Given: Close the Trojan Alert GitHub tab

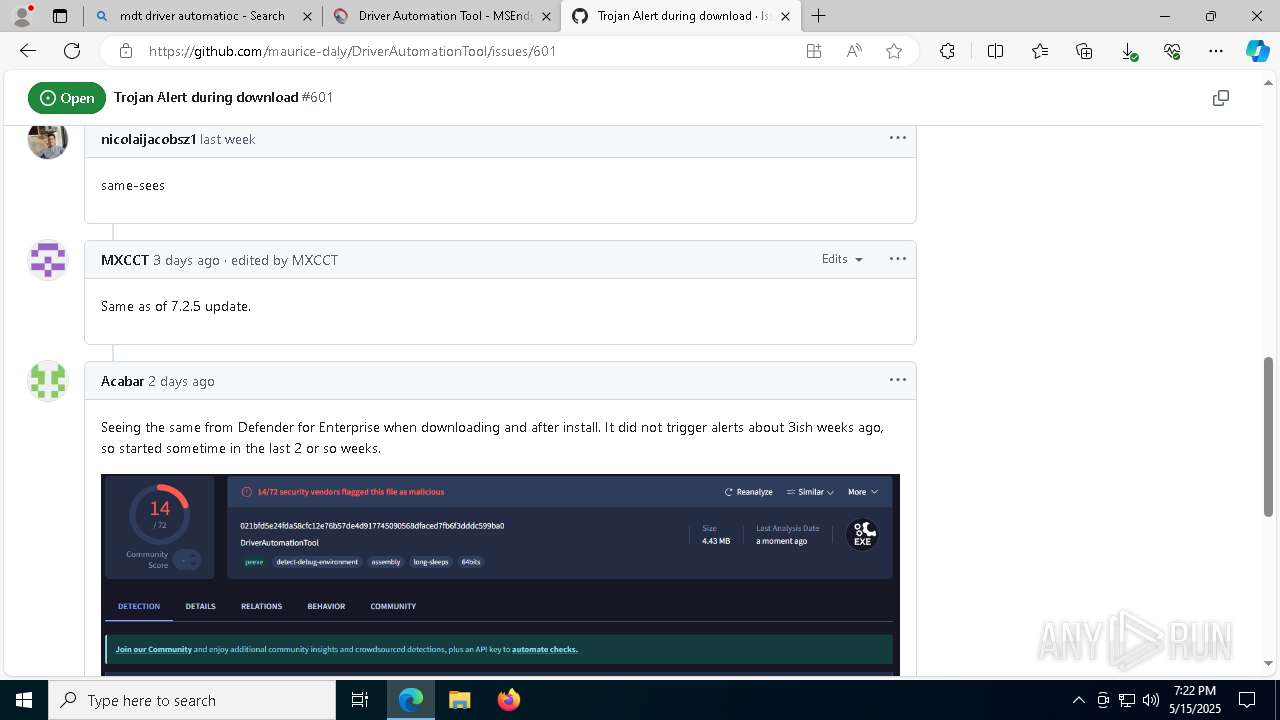Looking at the screenshot, I should [x=786, y=16].
